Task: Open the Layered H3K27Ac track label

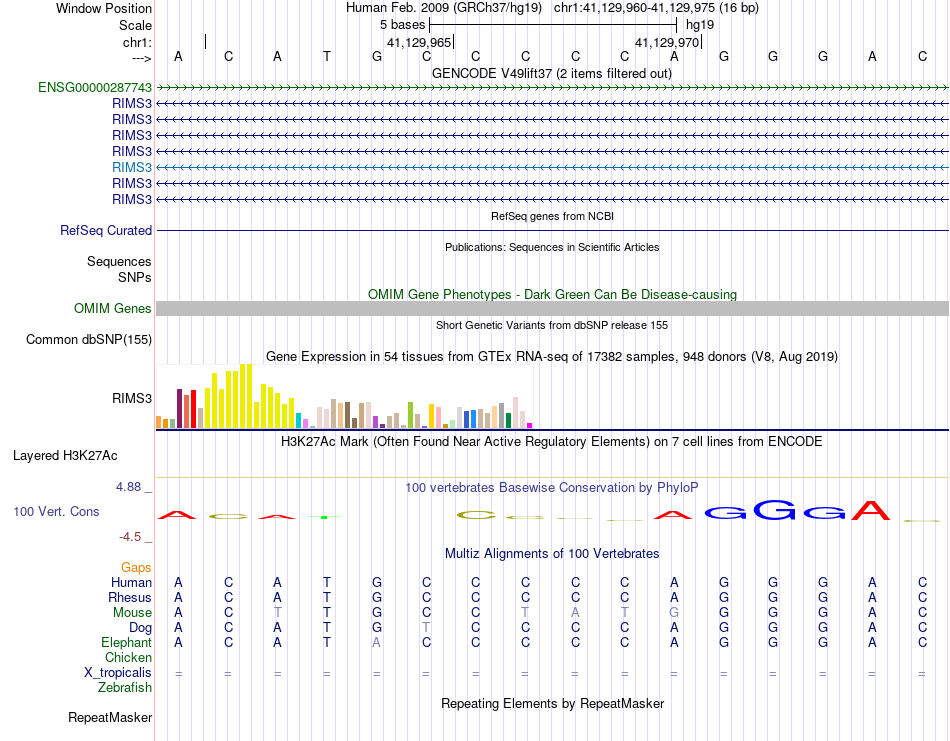Action: (65, 456)
